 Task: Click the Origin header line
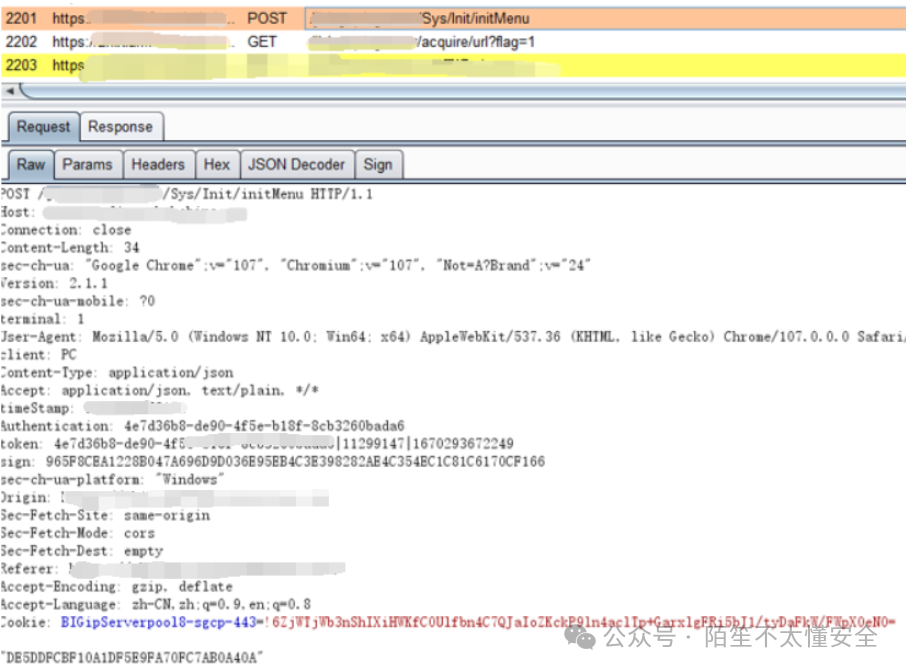(x=165, y=497)
